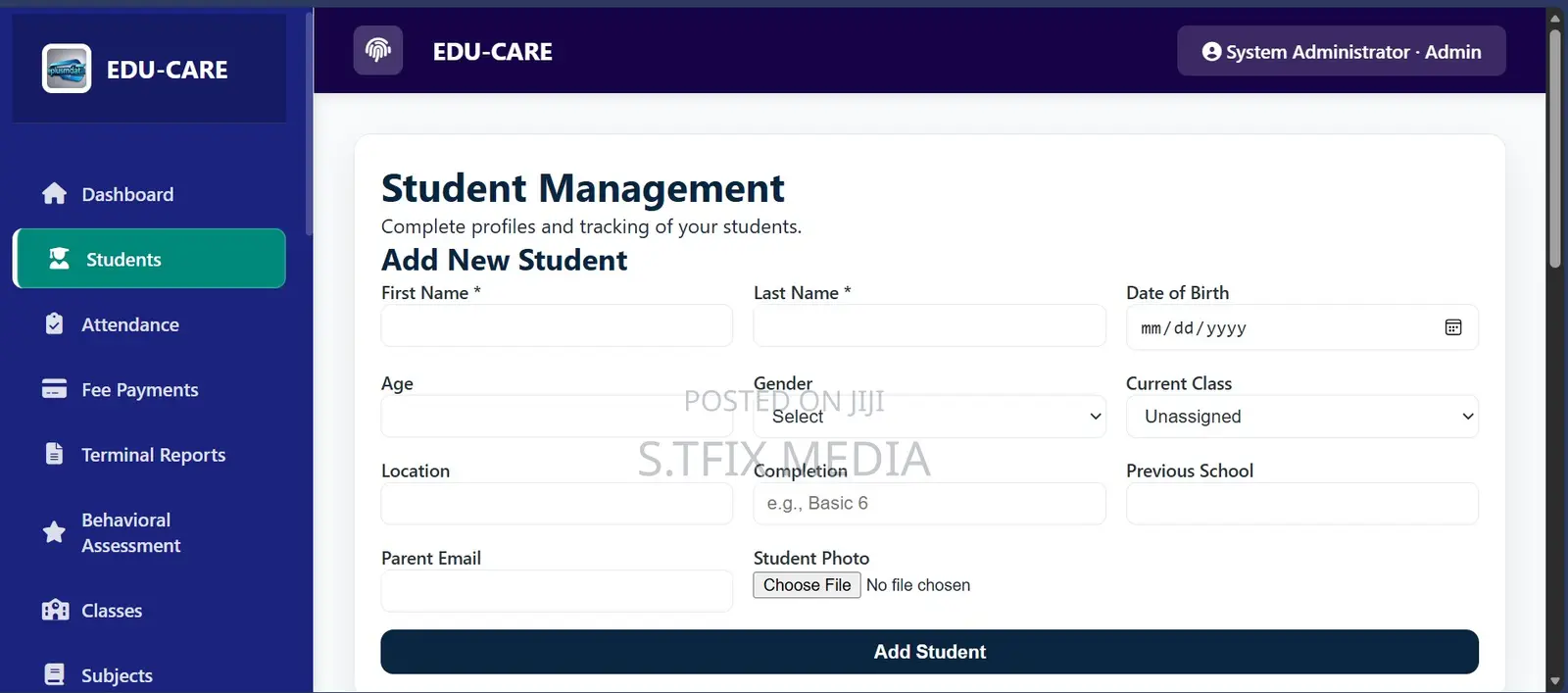Click the Students graduate icon

pos(60,259)
